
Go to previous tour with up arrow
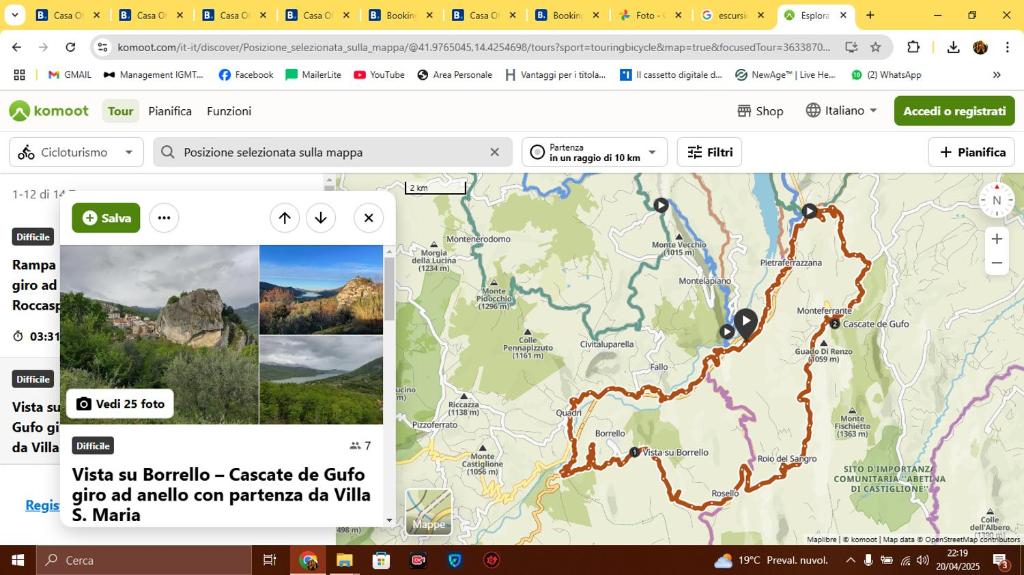285,218
